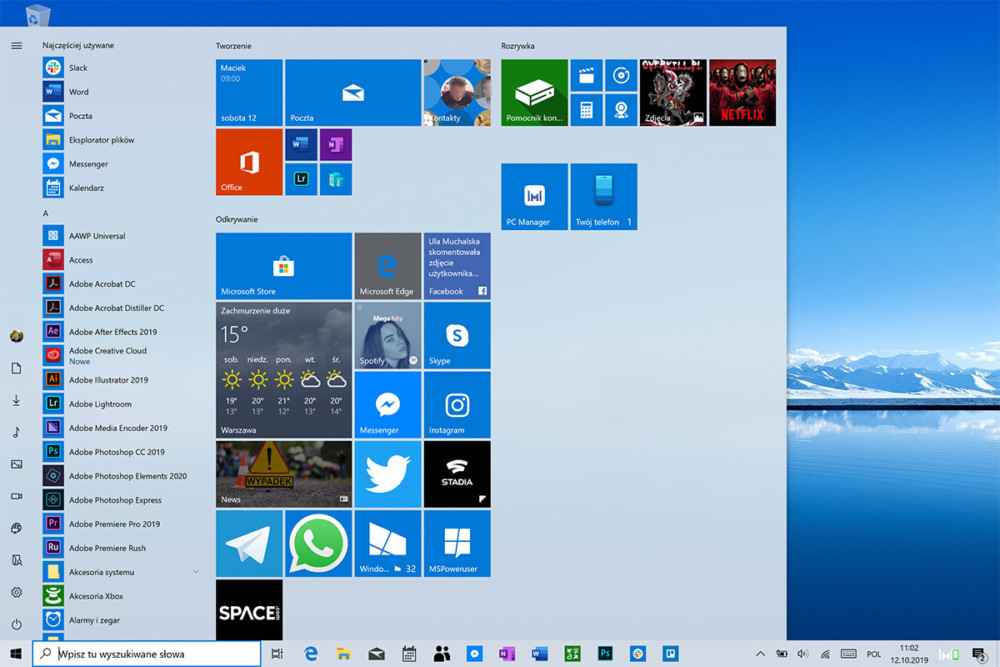Launch AAWP Universal from the app list

tap(121, 236)
